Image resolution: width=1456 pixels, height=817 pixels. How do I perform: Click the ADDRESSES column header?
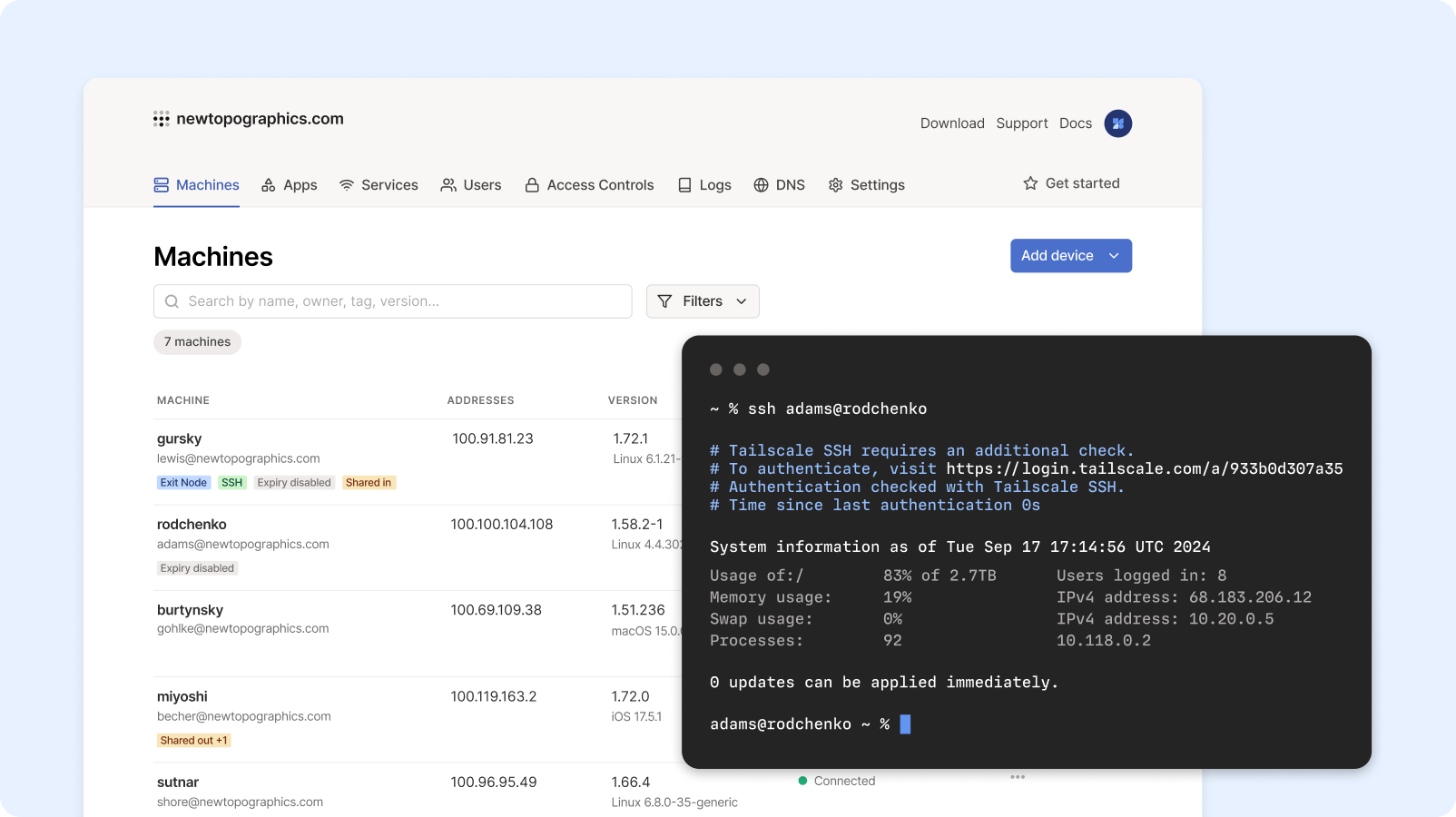click(x=480, y=400)
